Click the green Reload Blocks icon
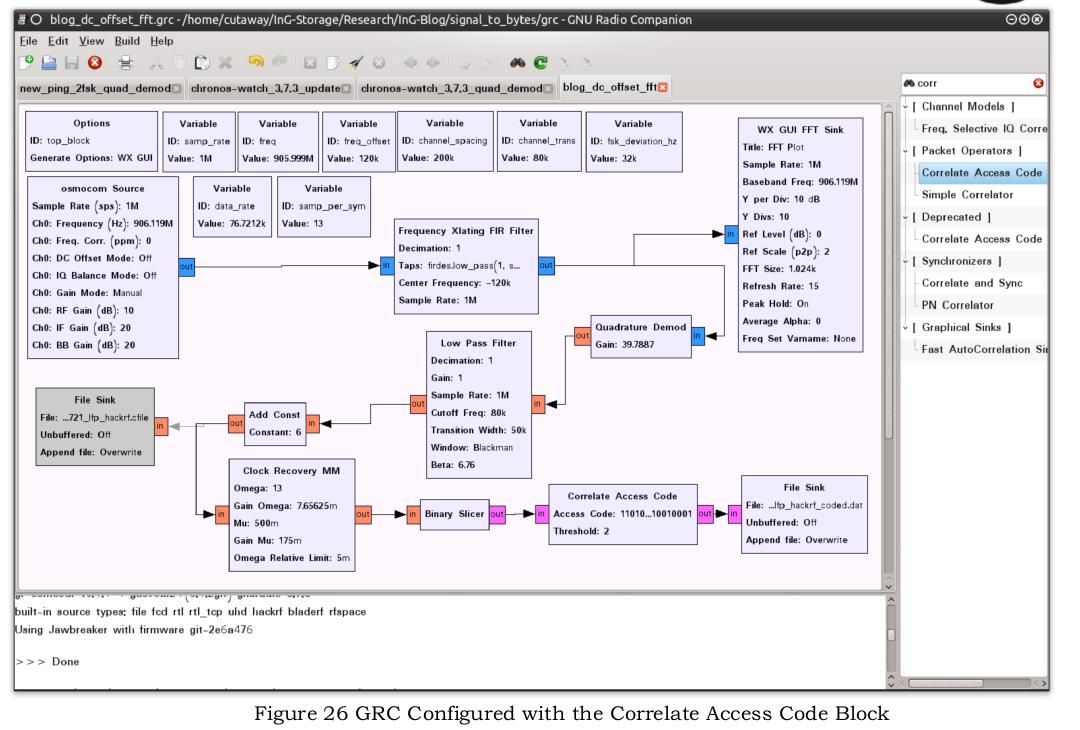 (x=541, y=63)
